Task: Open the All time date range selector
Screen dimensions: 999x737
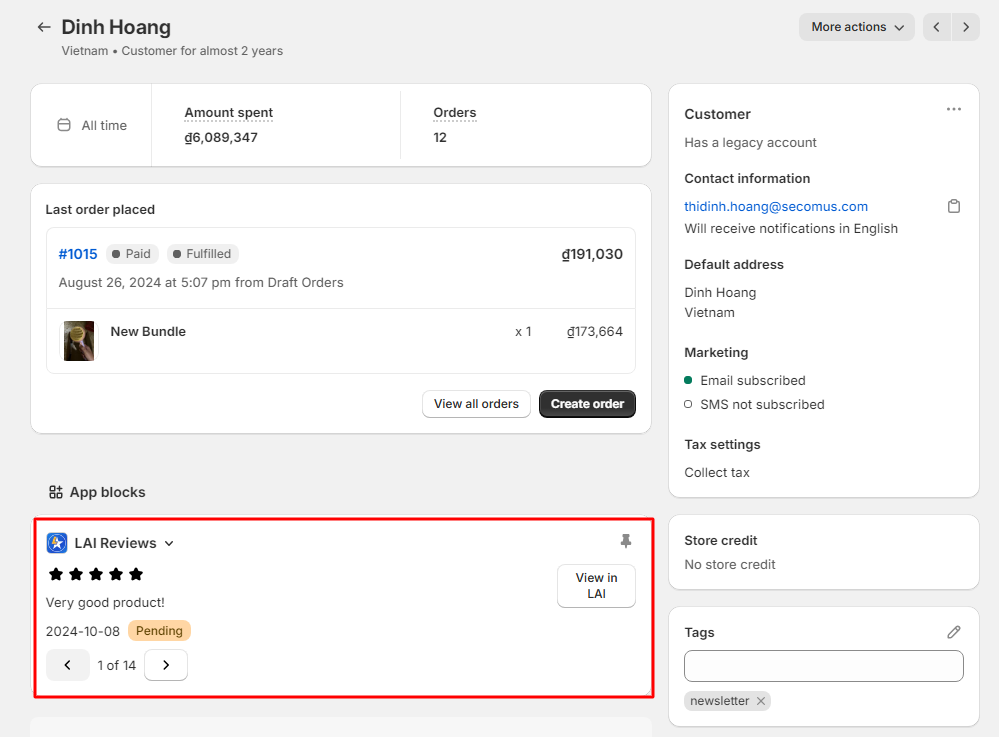Action: point(92,125)
